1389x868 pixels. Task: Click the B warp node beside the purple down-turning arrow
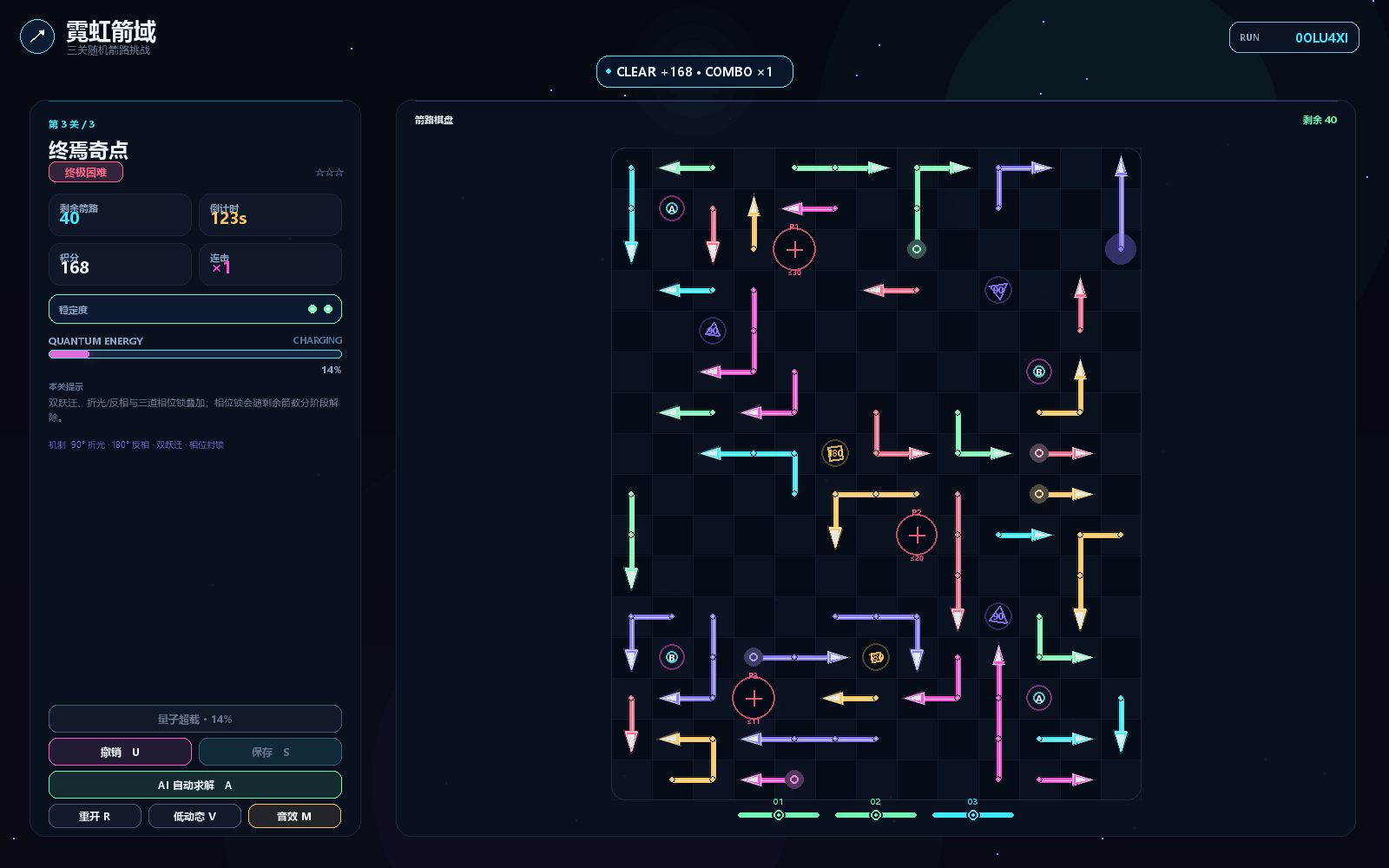[x=672, y=657]
